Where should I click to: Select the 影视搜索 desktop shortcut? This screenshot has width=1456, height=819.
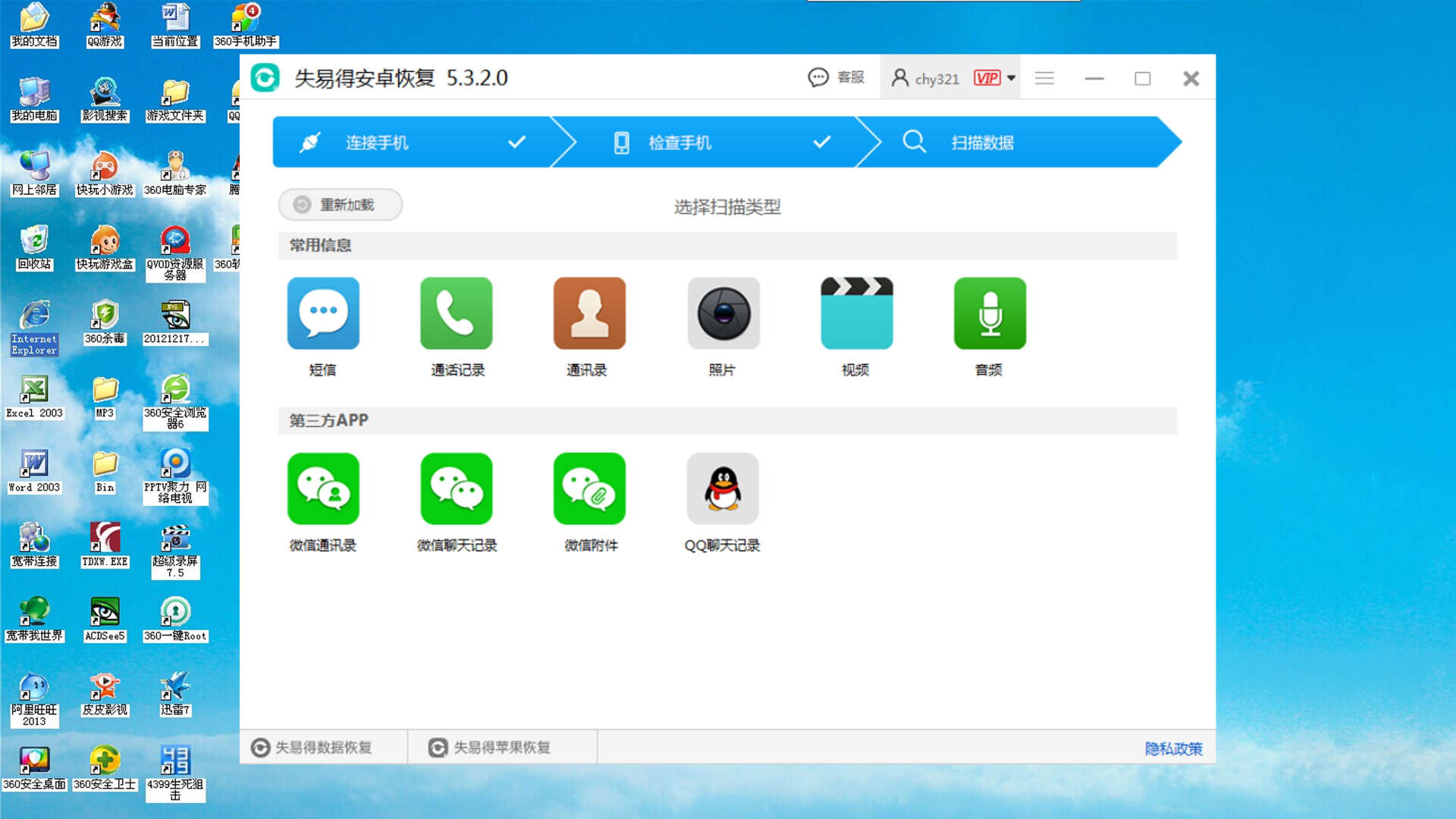click(x=105, y=99)
